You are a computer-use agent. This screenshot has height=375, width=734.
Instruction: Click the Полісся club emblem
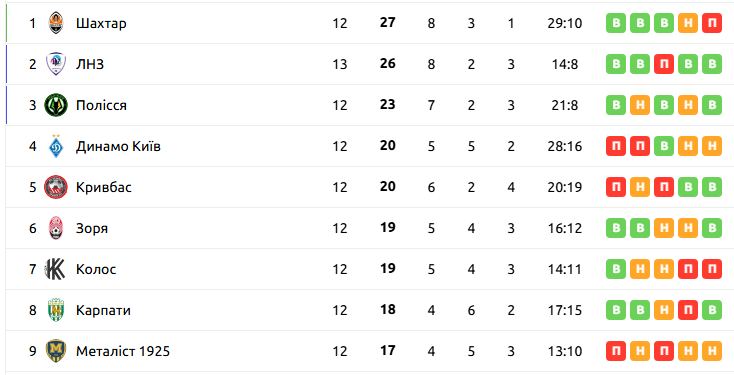tap(56, 105)
